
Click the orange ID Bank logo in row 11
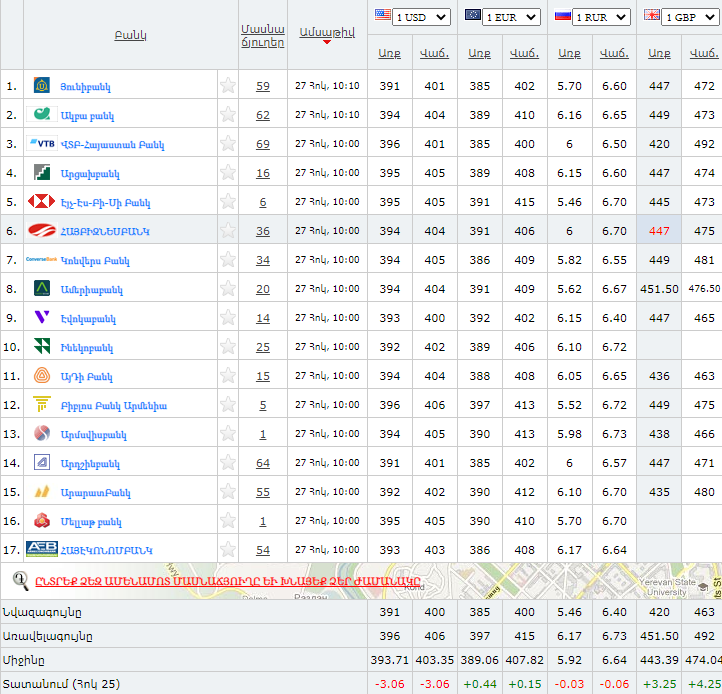42,375
